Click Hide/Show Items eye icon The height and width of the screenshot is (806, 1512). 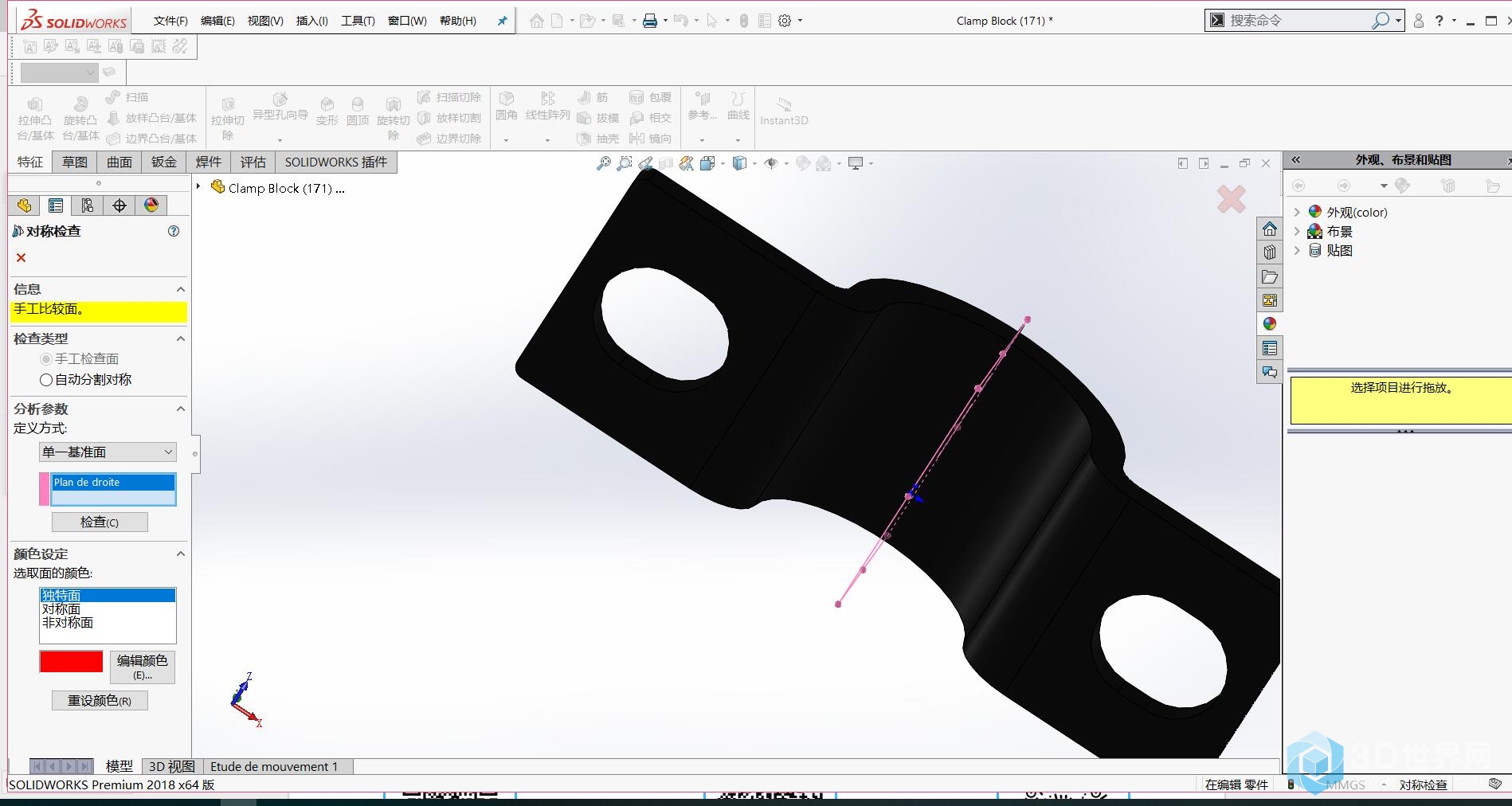(771, 163)
